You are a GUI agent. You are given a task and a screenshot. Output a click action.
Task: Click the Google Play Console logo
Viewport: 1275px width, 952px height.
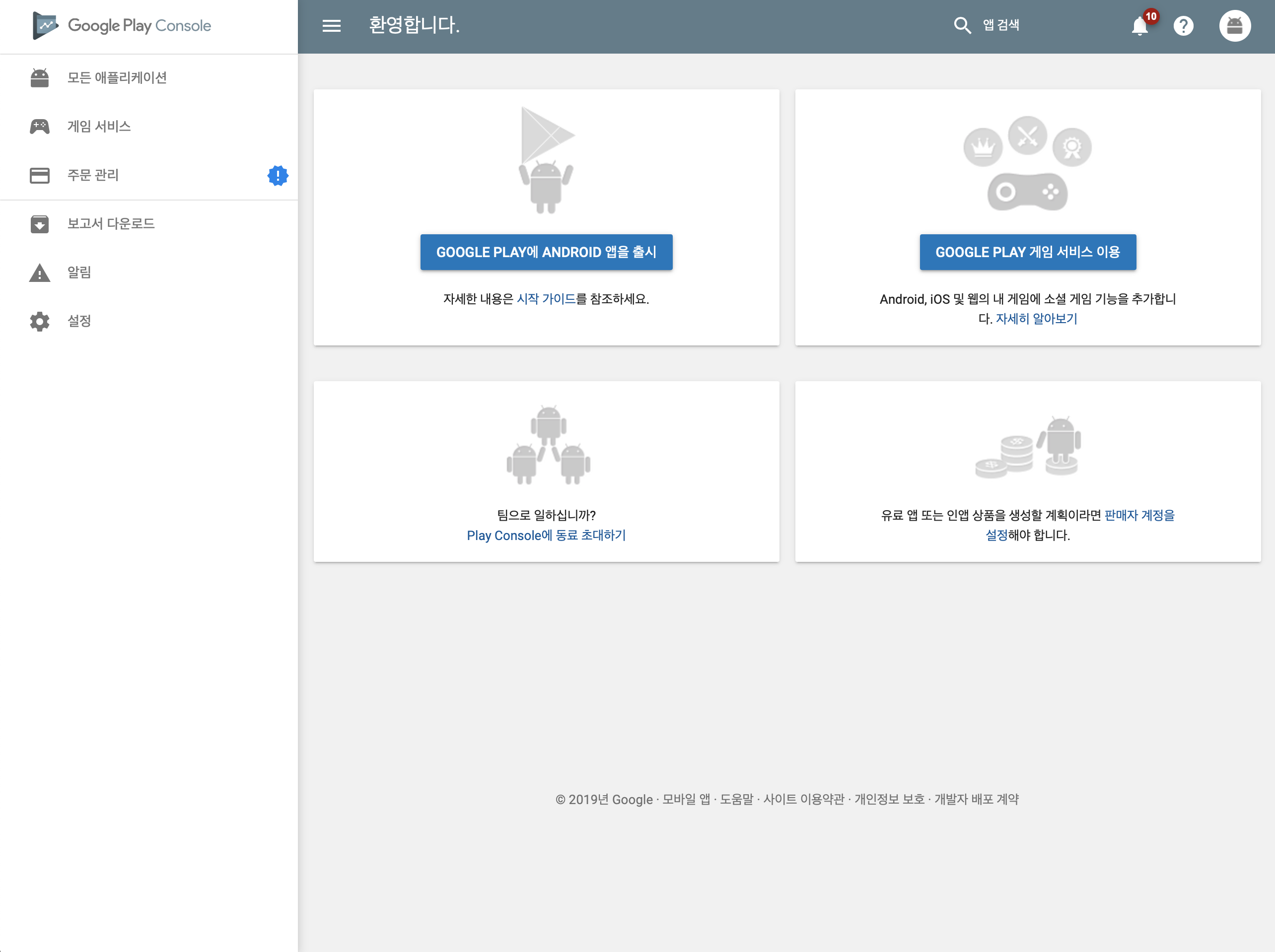coord(122,26)
